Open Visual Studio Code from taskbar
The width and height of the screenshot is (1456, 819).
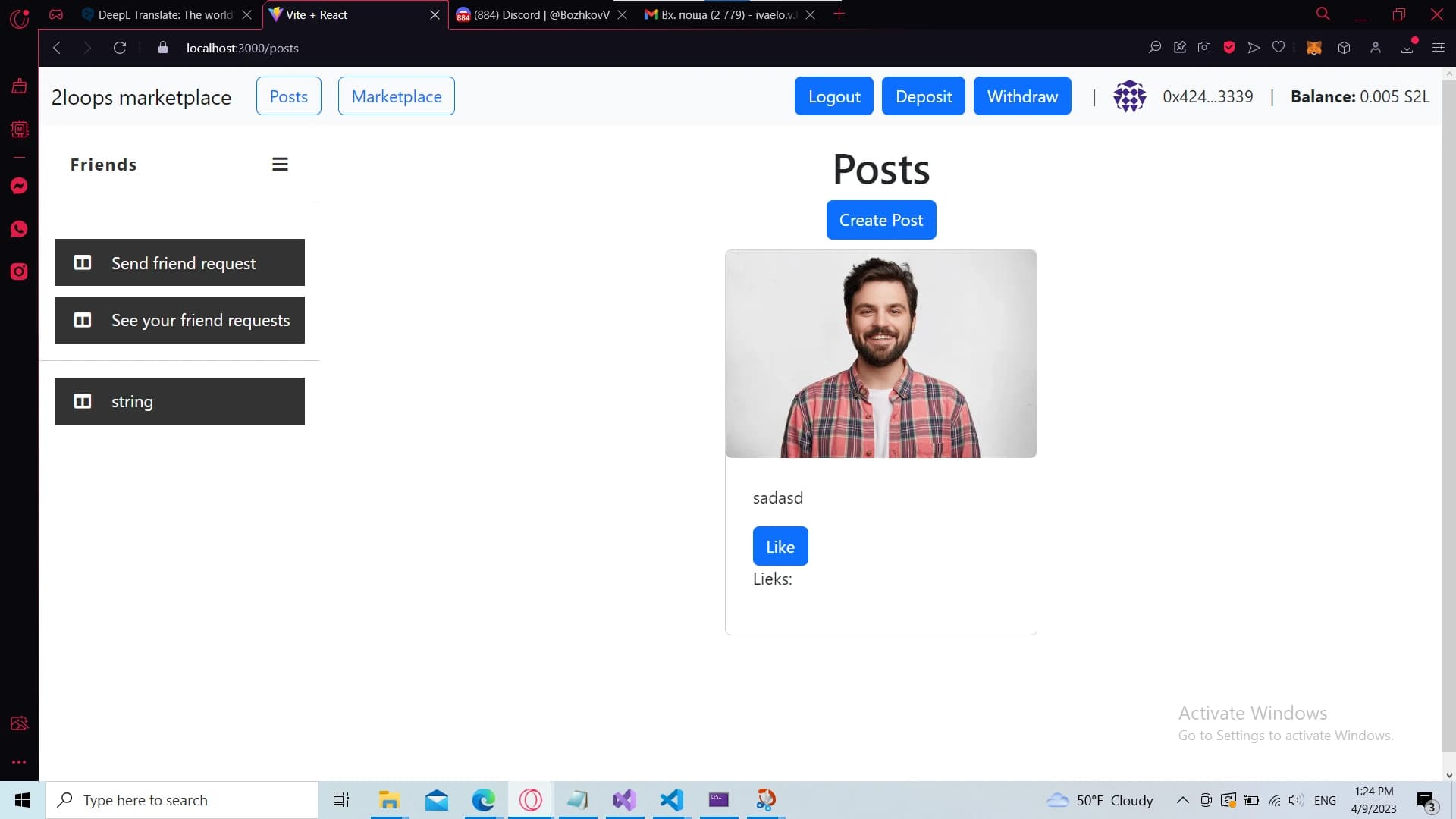(672, 800)
